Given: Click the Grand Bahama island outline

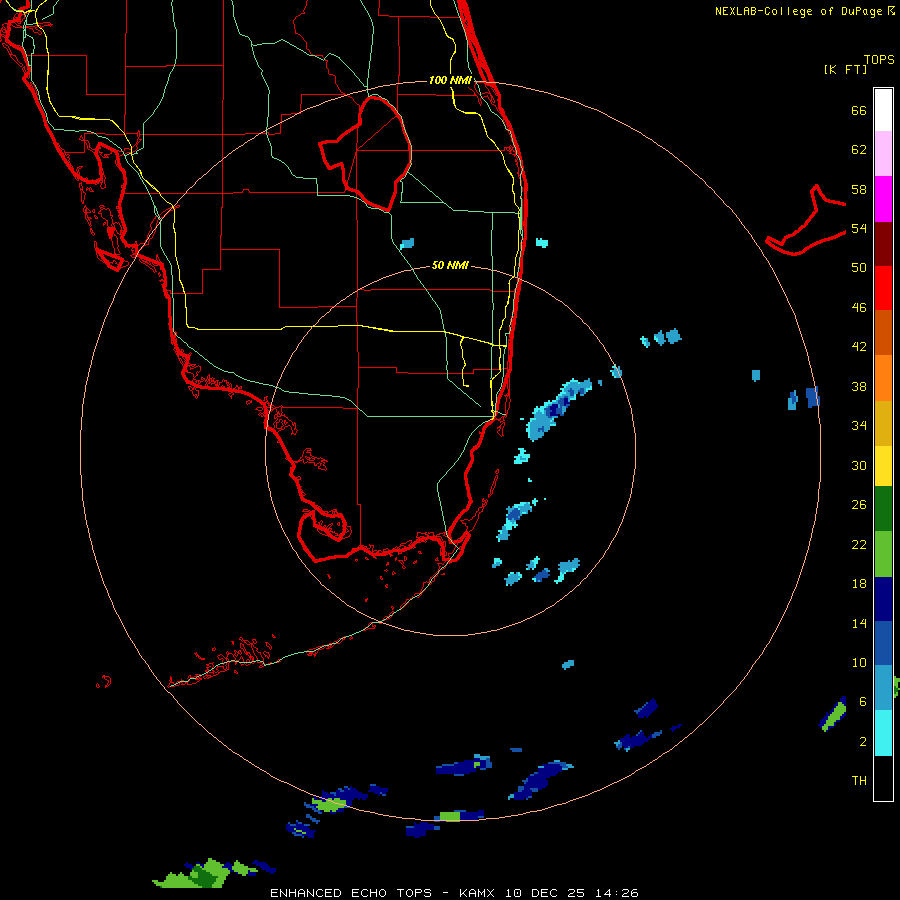Looking at the screenshot, I should point(806,220).
